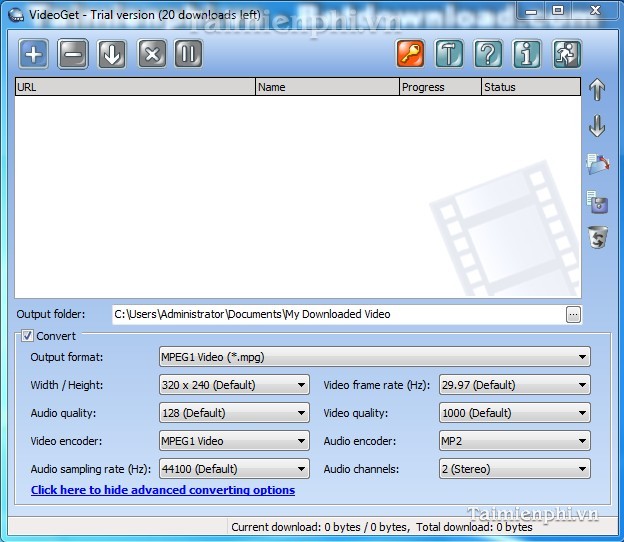Open Video frame rate dropdown
The image size is (624, 542).
click(515, 385)
